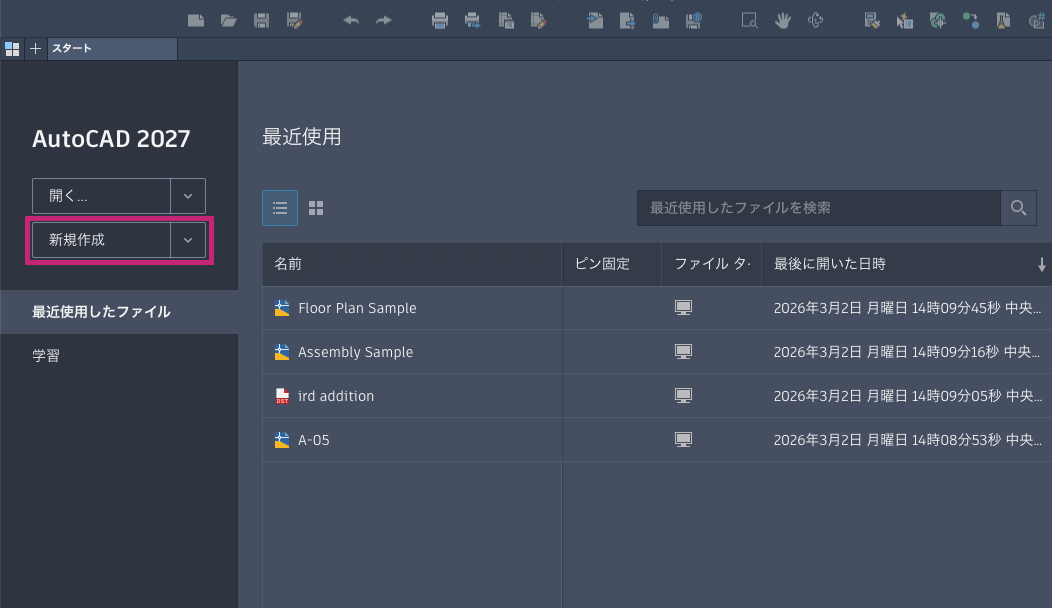Switch recent files to list view
This screenshot has height=608, width=1052.
click(280, 208)
